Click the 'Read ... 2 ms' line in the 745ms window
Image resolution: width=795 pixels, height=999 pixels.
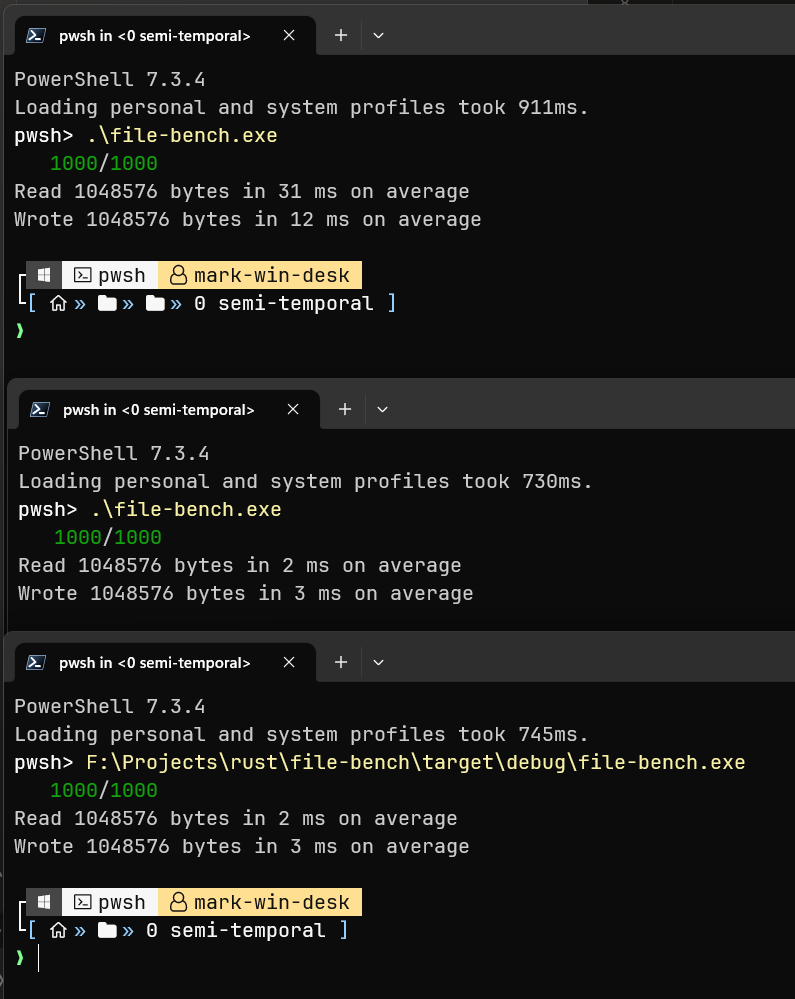(236, 819)
